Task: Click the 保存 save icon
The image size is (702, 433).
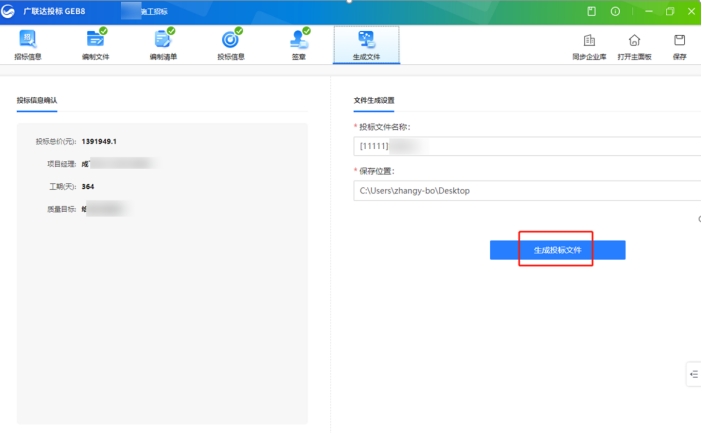Action: 680,46
